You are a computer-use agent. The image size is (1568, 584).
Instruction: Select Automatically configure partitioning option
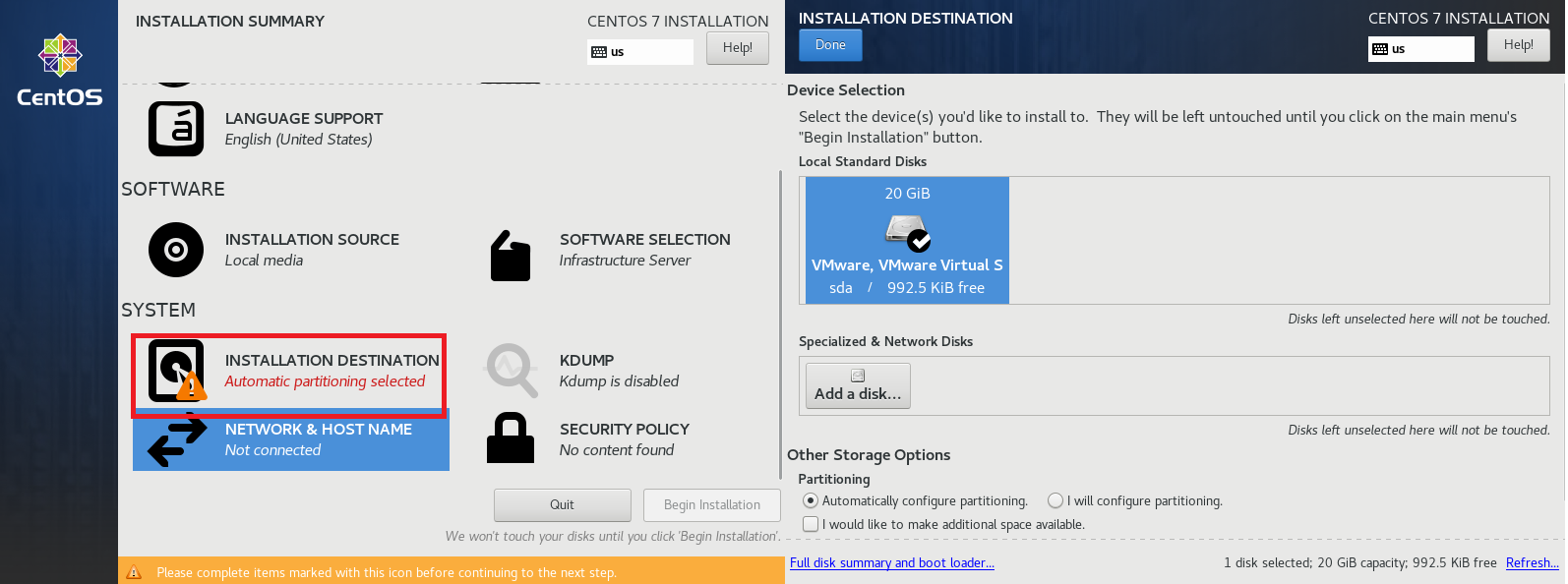pos(916,500)
